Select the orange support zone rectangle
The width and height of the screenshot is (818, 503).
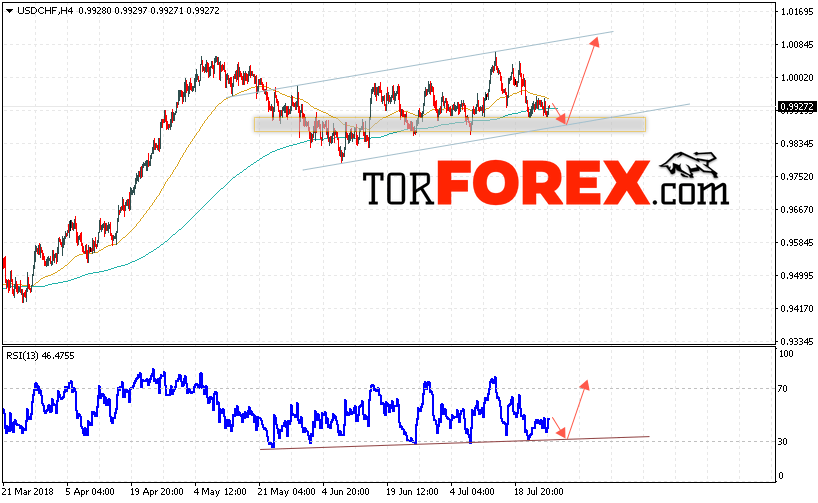(x=450, y=124)
